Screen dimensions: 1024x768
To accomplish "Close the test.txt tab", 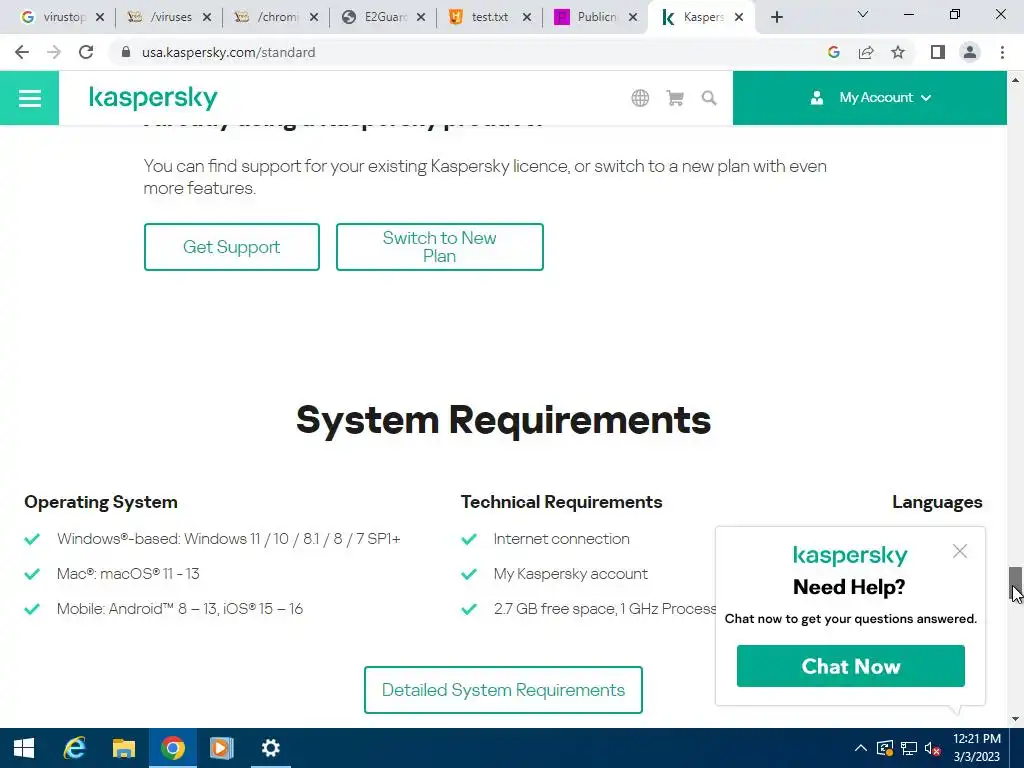I will (x=526, y=18).
